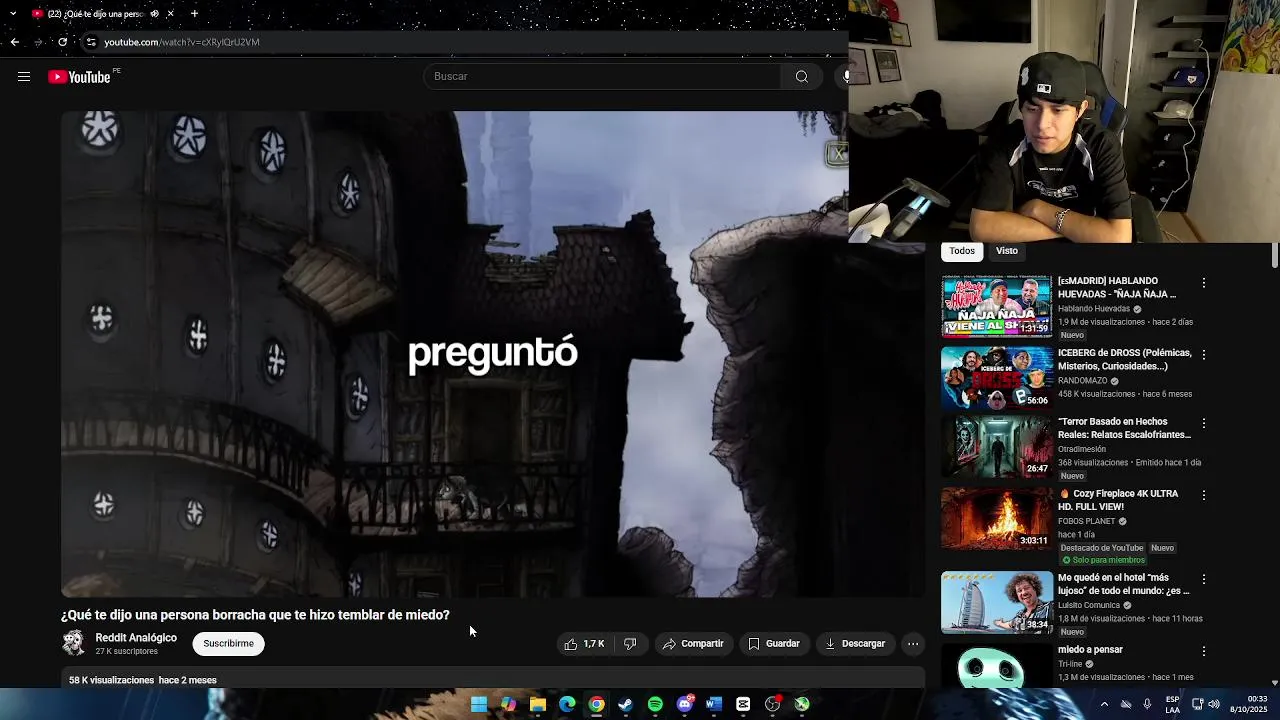The width and height of the screenshot is (1280, 720).
Task: Open a new browser tab with plus
Action: pyautogui.click(x=194, y=14)
